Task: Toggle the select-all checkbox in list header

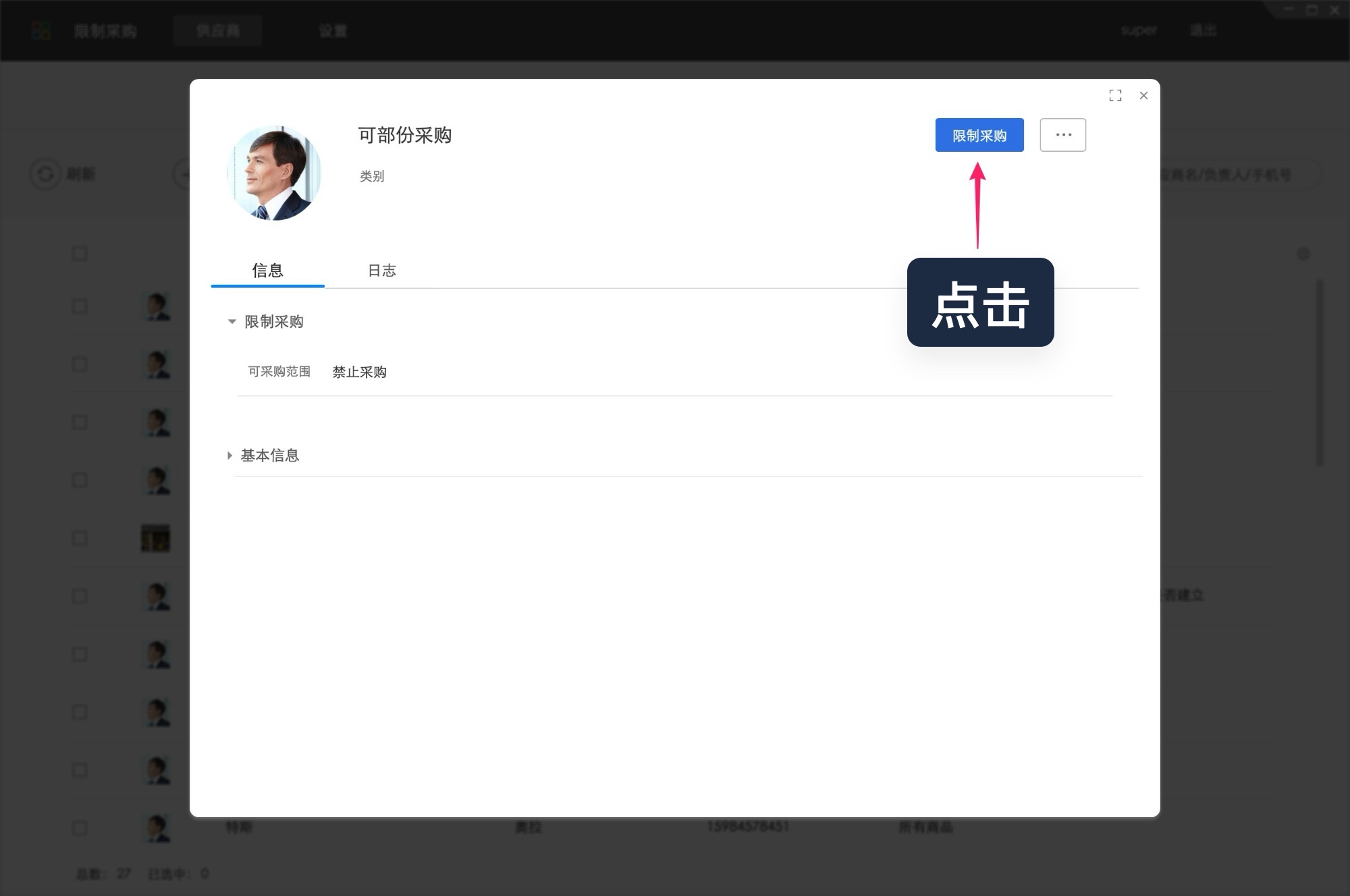Action: 80,253
